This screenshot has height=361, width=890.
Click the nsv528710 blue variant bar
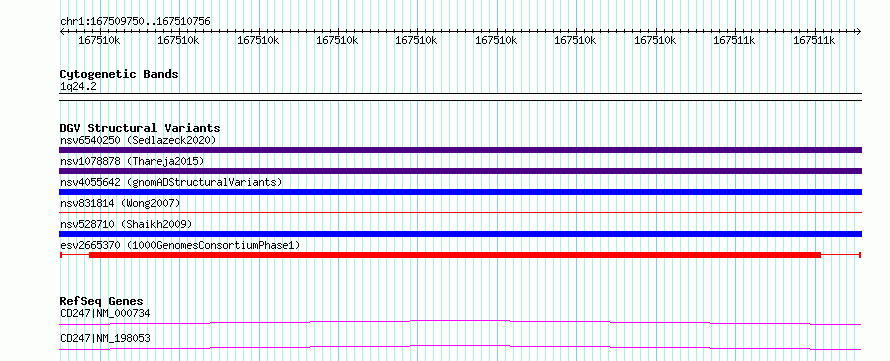(460, 234)
